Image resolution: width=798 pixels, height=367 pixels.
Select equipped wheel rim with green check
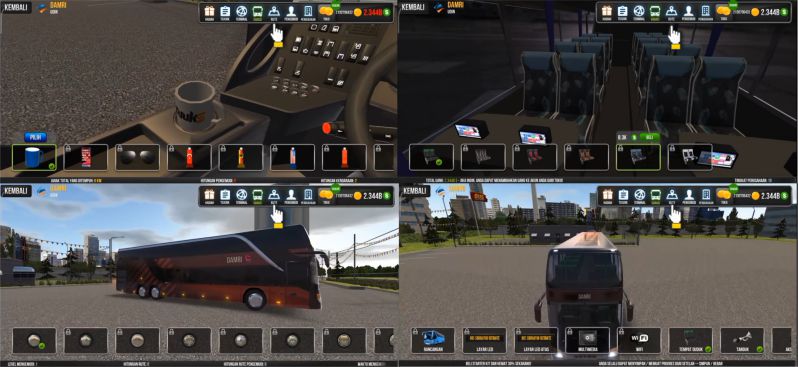click(x=34, y=340)
